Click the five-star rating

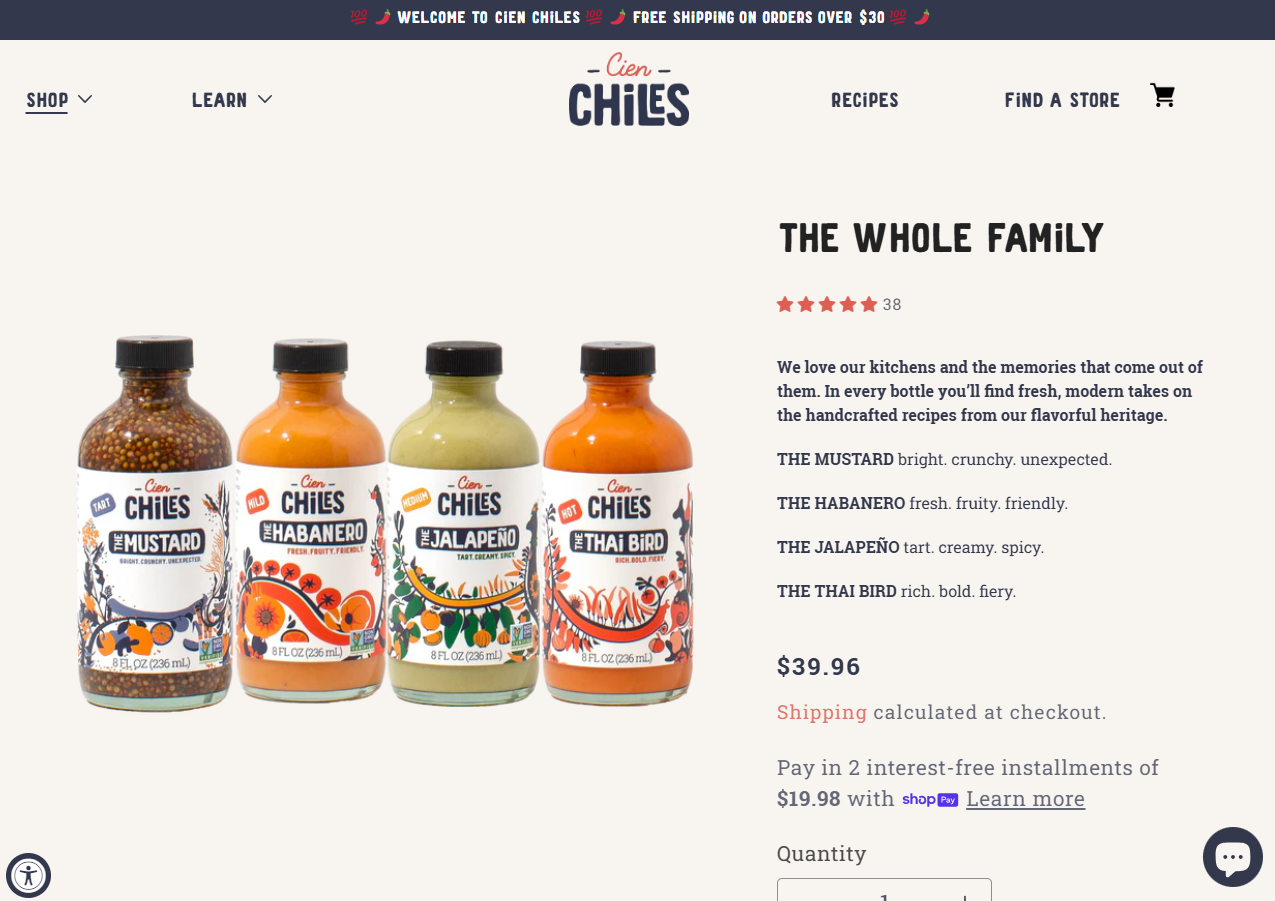click(827, 304)
